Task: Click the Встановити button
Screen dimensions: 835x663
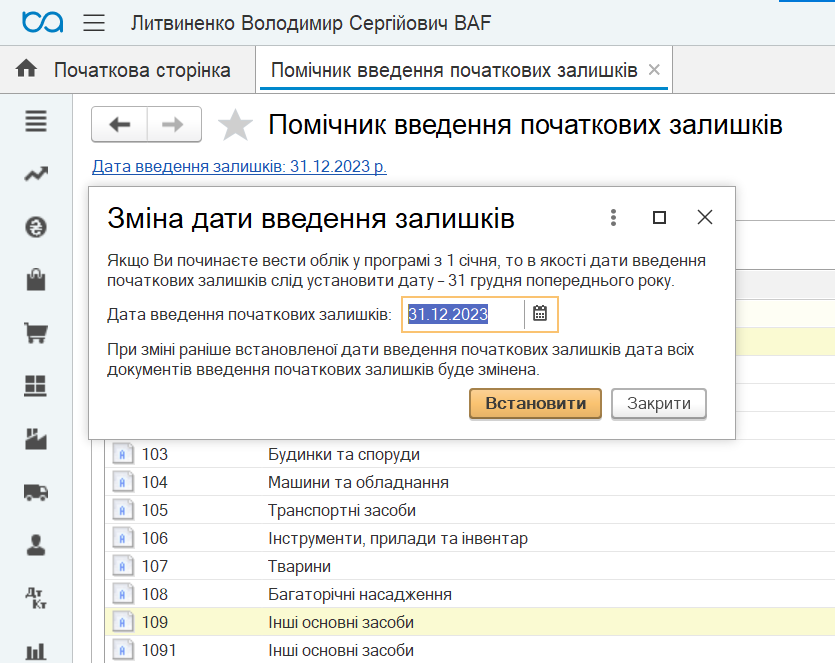Action: [x=535, y=404]
